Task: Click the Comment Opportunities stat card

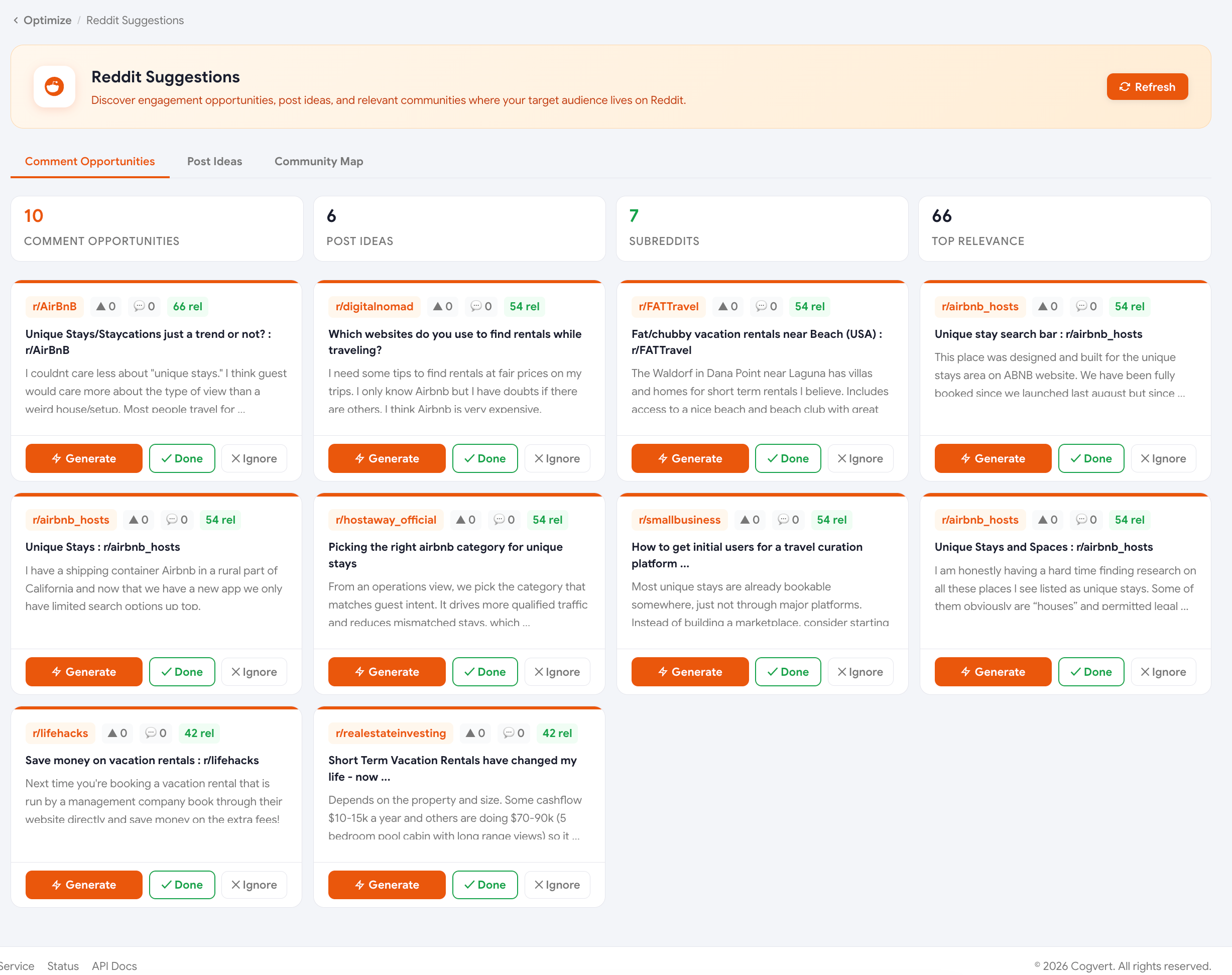Action: click(157, 228)
